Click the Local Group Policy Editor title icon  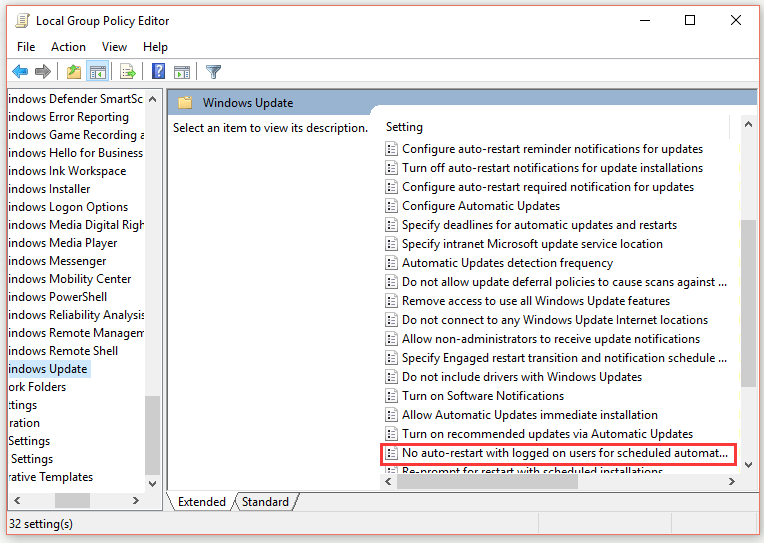[x=22, y=21]
